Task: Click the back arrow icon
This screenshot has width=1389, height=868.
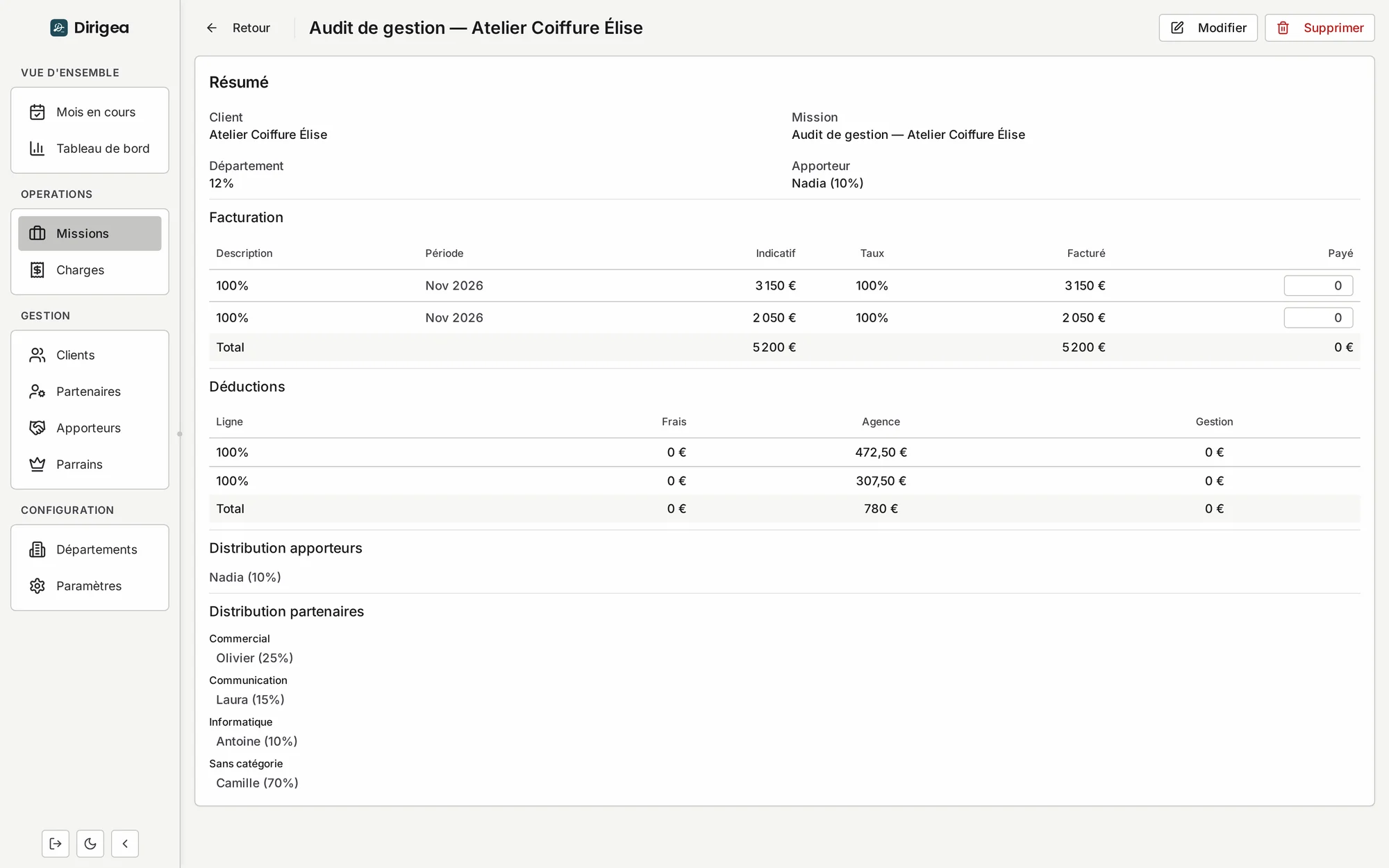Action: click(x=212, y=28)
